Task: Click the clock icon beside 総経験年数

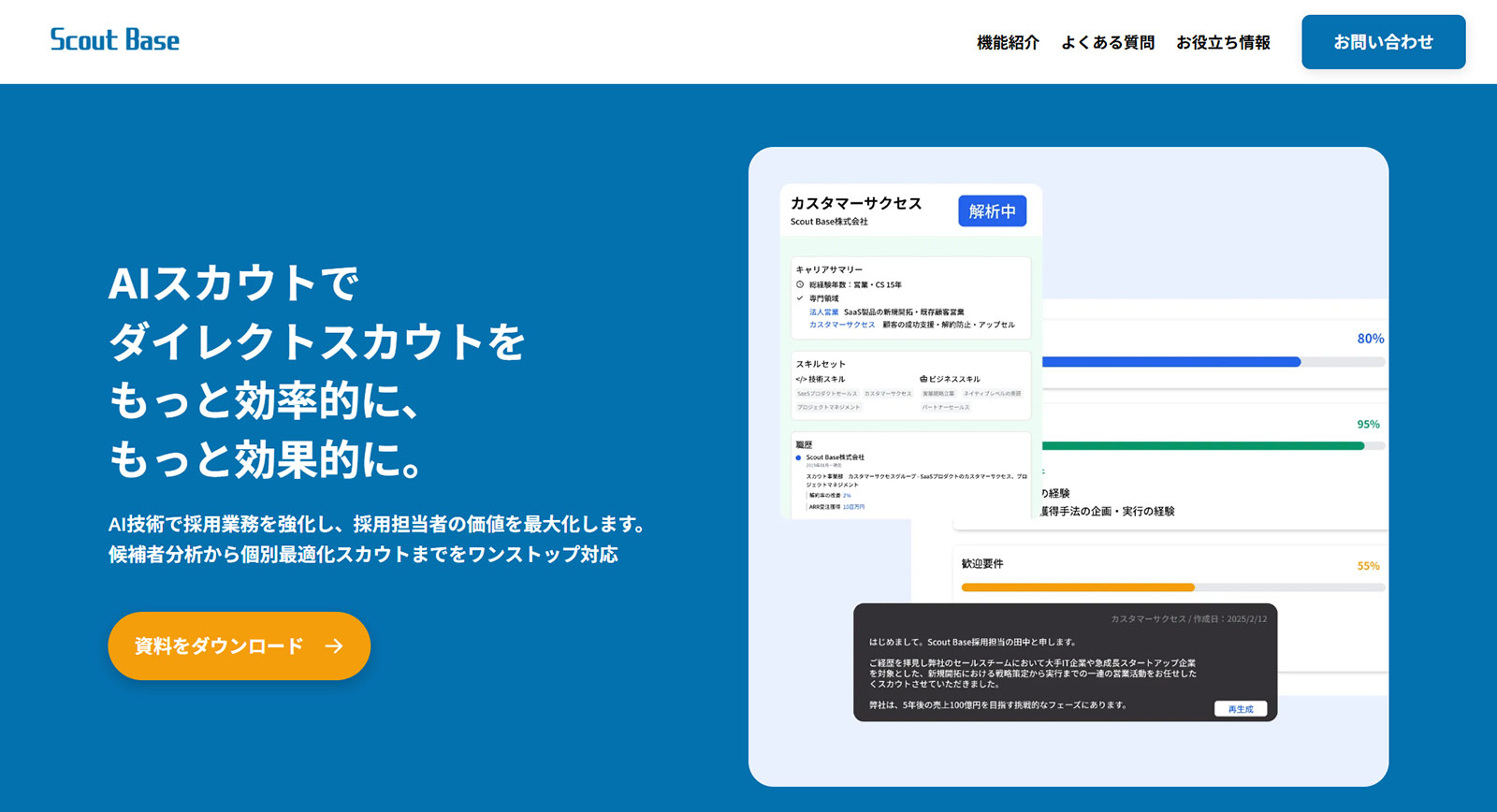Action: click(x=800, y=284)
